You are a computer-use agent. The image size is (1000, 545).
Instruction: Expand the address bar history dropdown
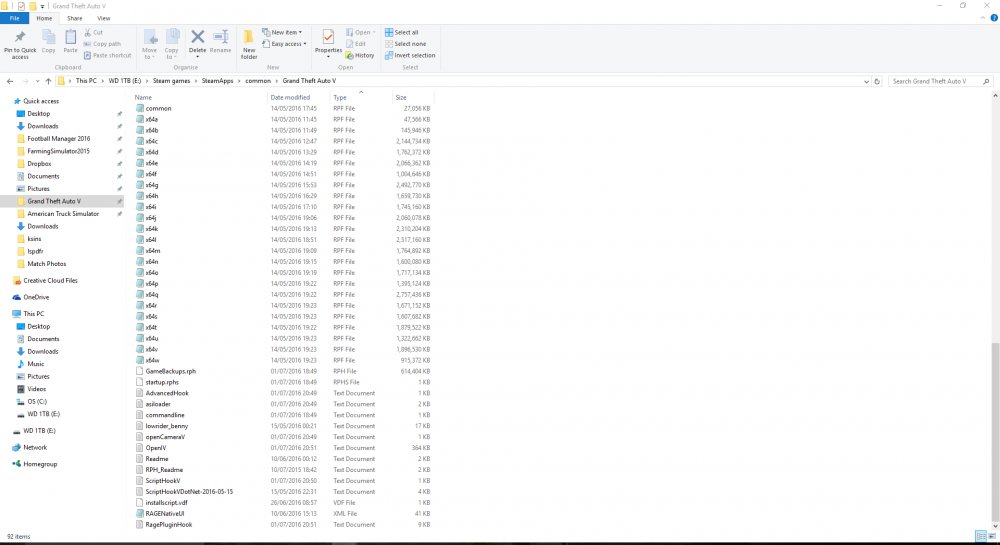(866, 82)
